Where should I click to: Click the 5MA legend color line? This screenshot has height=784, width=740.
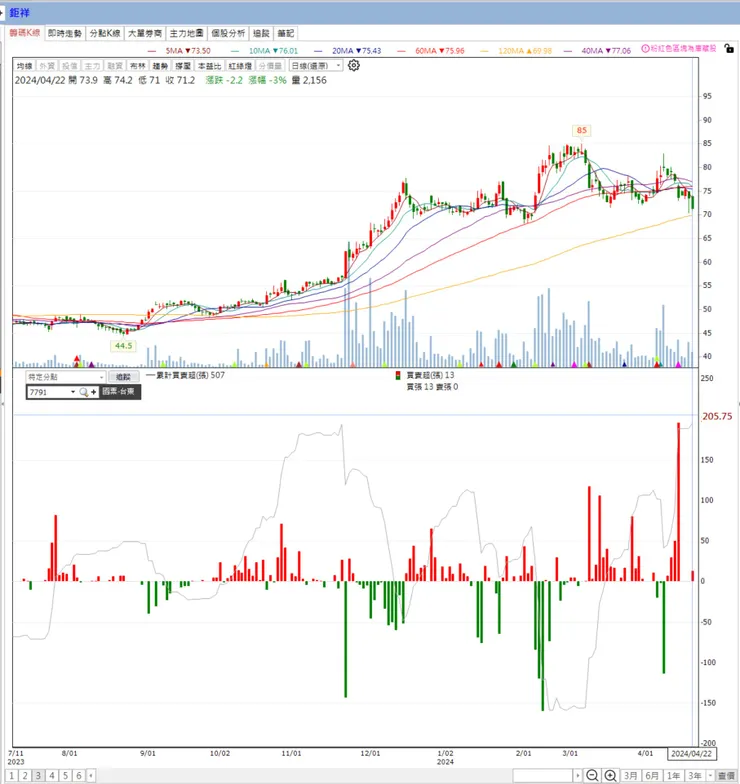point(152,50)
